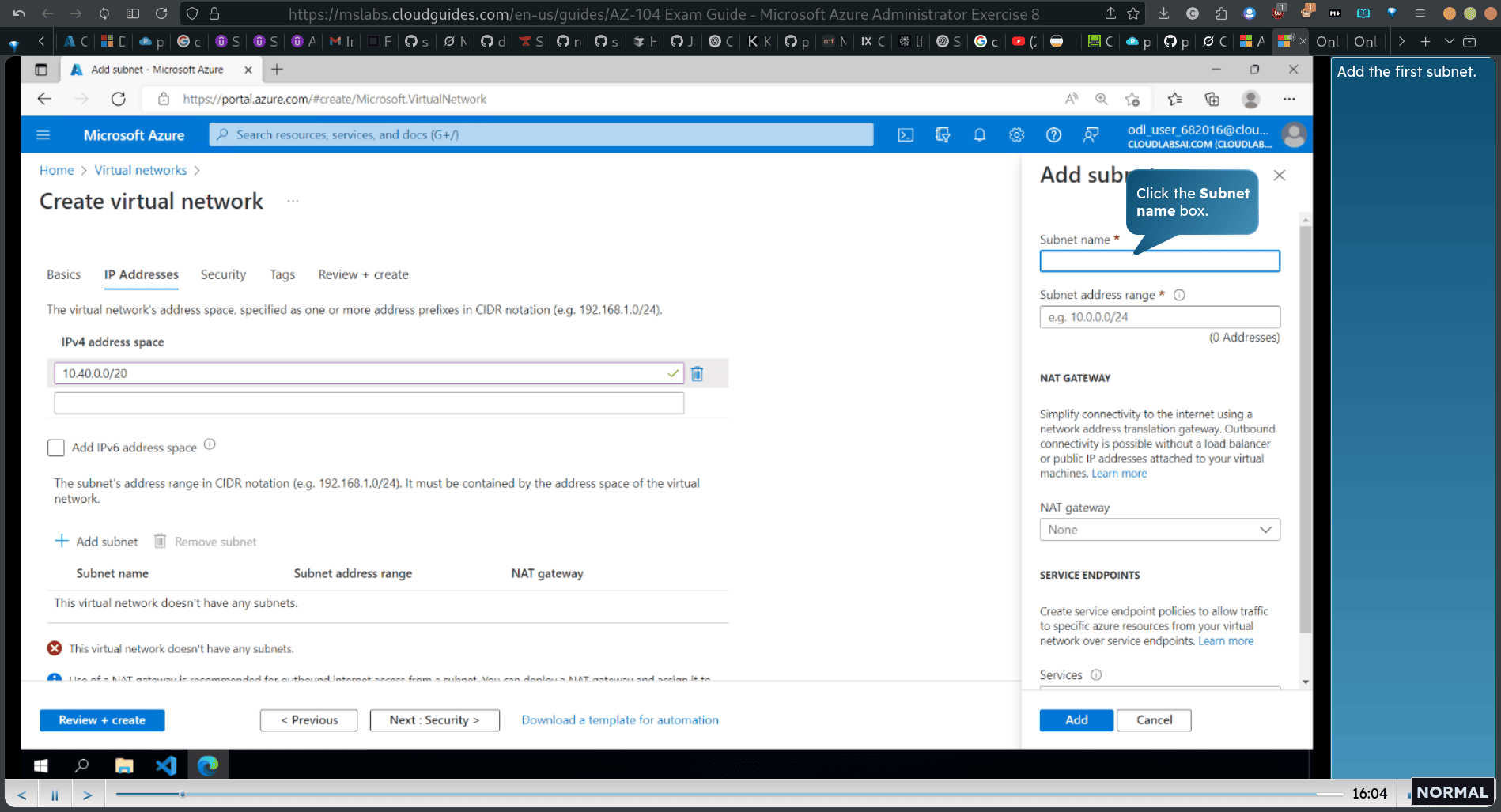This screenshot has width=1501, height=812.
Task: Open service endpoints Learn more link
Action: [1226, 641]
